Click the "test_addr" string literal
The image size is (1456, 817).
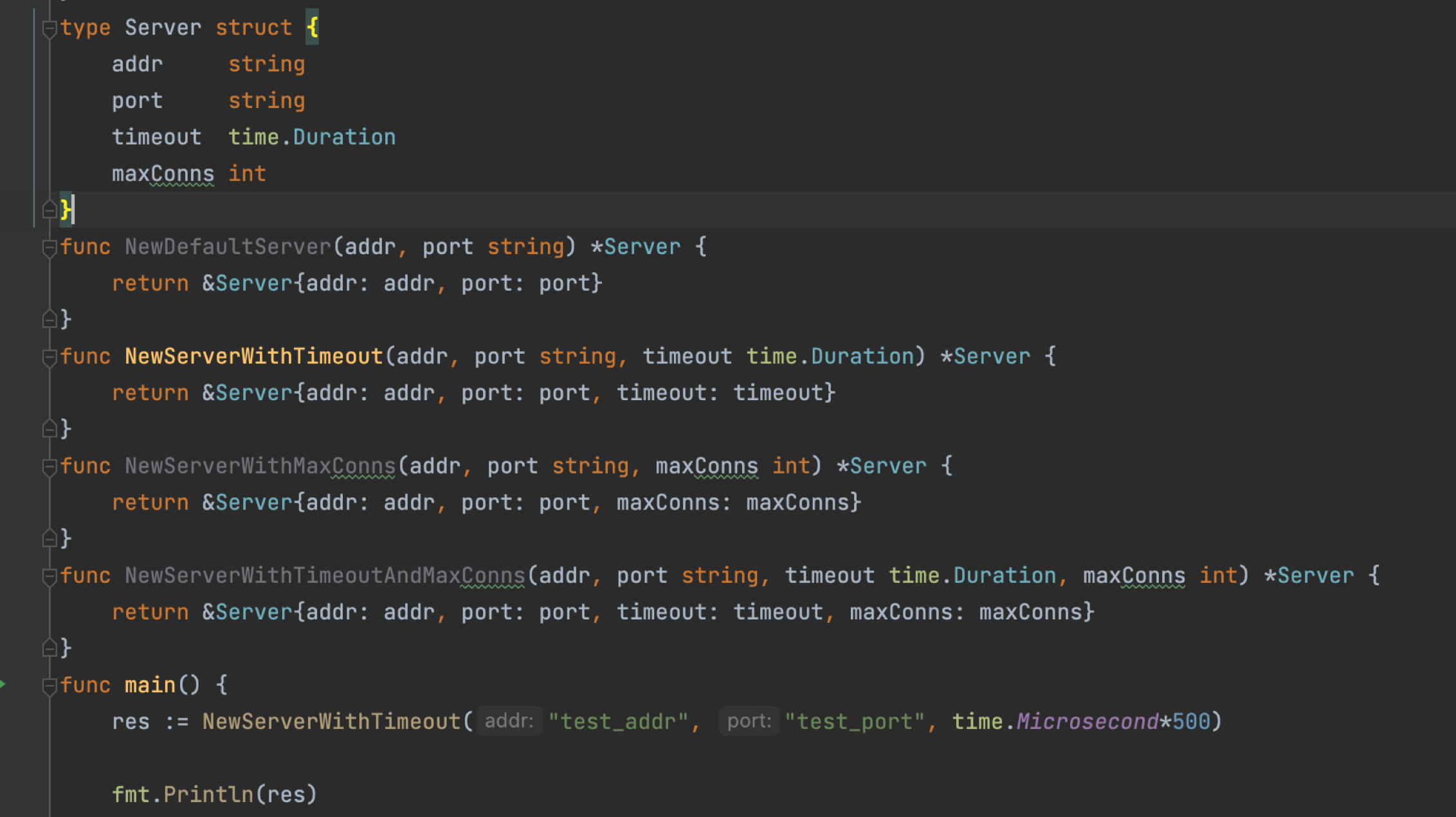[x=618, y=721]
